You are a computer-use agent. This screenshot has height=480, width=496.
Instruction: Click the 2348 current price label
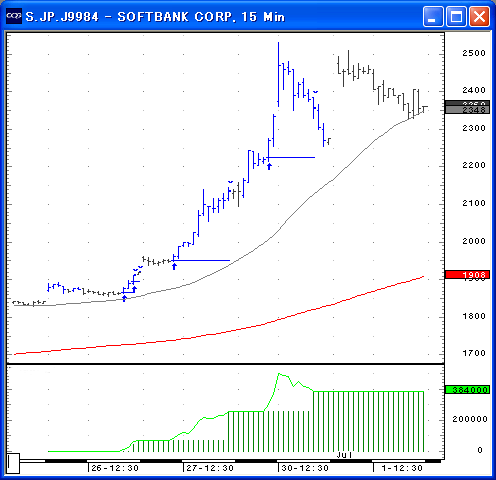[x=467, y=110]
